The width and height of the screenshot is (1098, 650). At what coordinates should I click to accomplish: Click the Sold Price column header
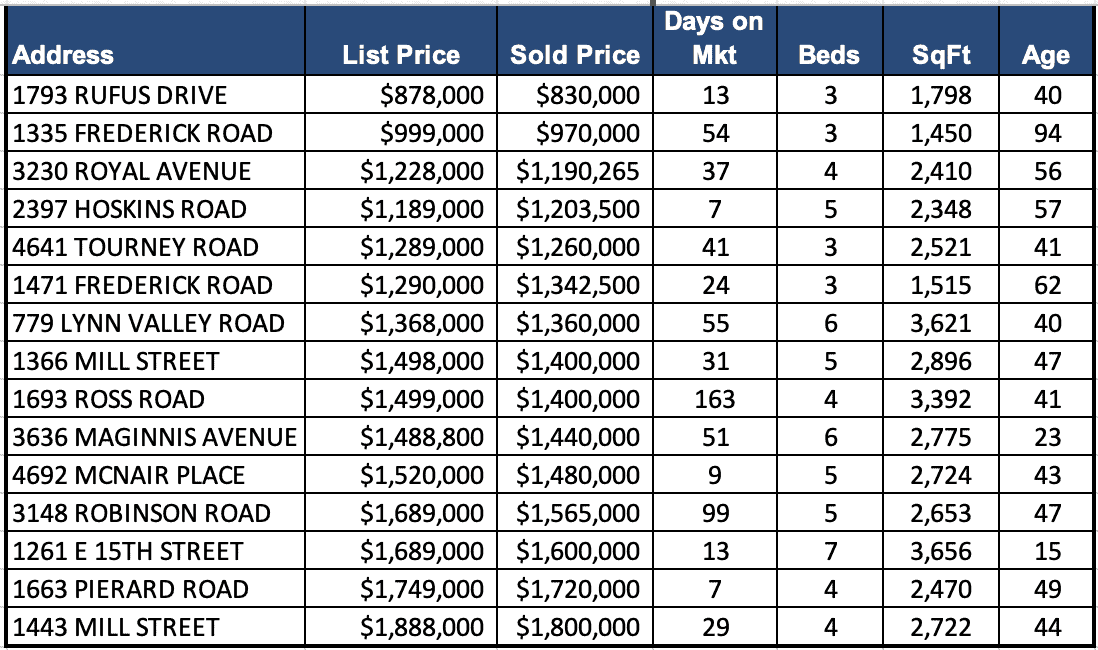click(574, 55)
